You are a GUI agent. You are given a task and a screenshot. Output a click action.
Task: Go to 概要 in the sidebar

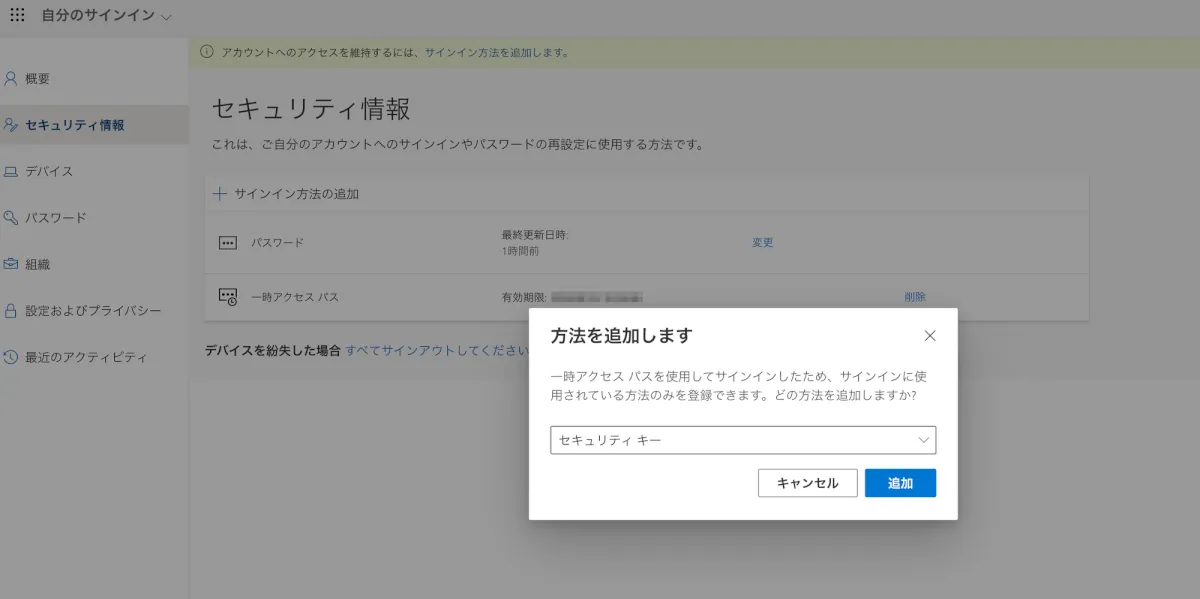pos(37,79)
